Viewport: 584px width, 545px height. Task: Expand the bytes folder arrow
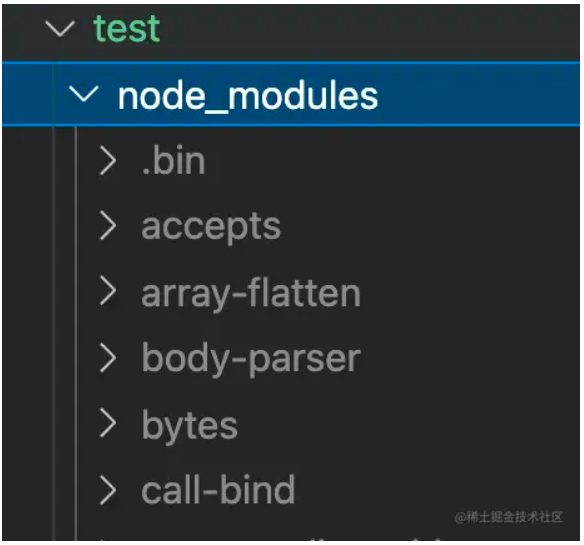point(108,423)
